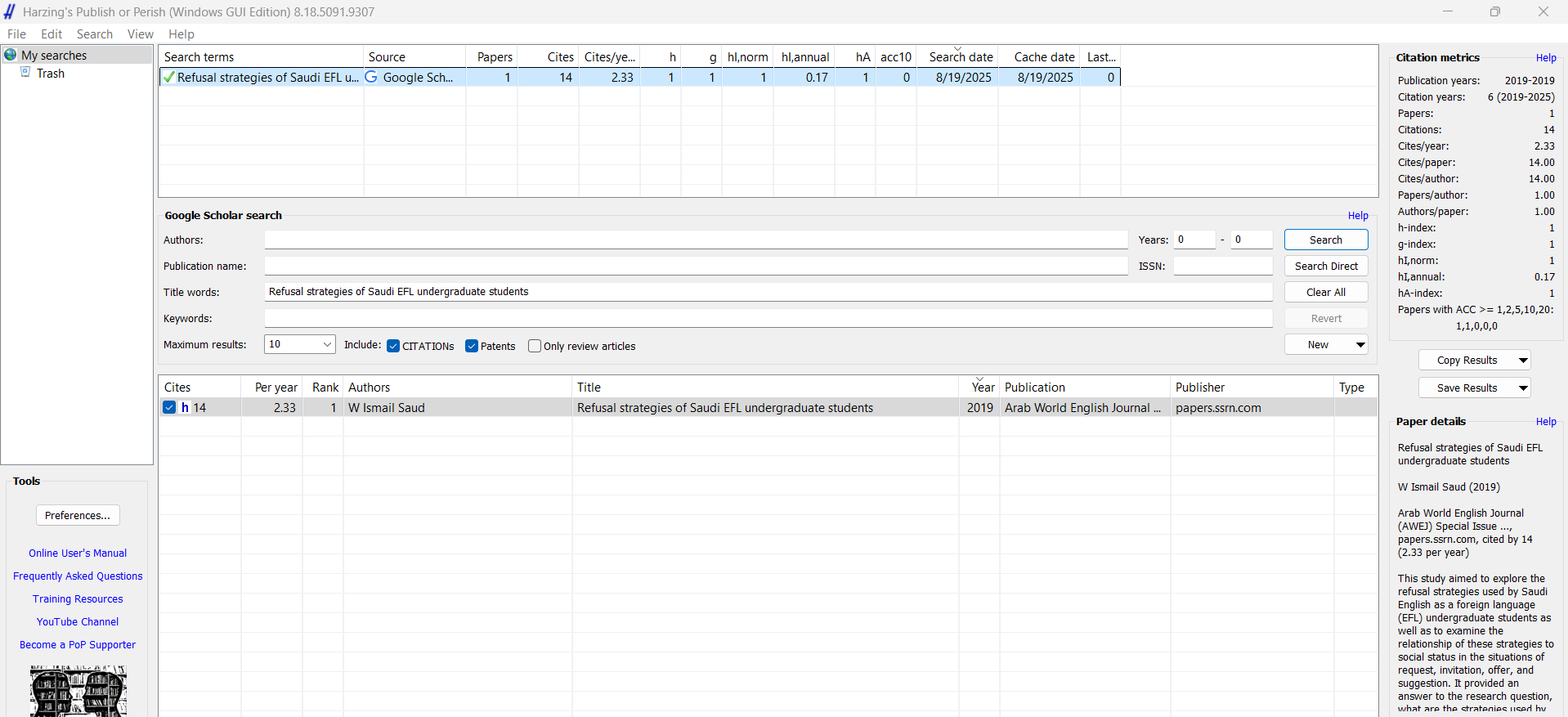Screen dimensions: 1568x717
Task: Click the Clear All button
Action: click(x=1326, y=292)
